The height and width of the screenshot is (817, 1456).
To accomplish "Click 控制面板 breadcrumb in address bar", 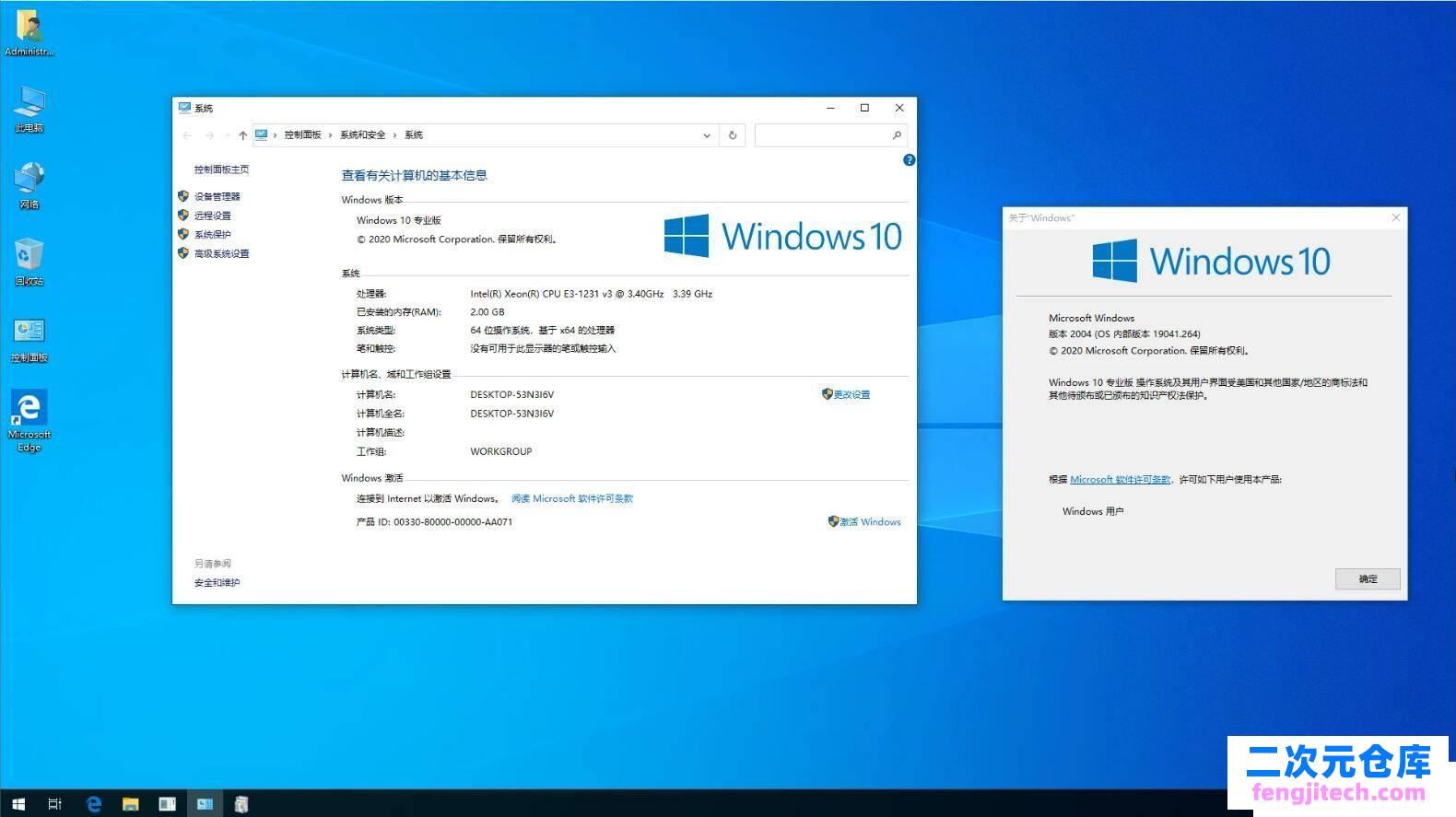I will pyautogui.click(x=303, y=135).
